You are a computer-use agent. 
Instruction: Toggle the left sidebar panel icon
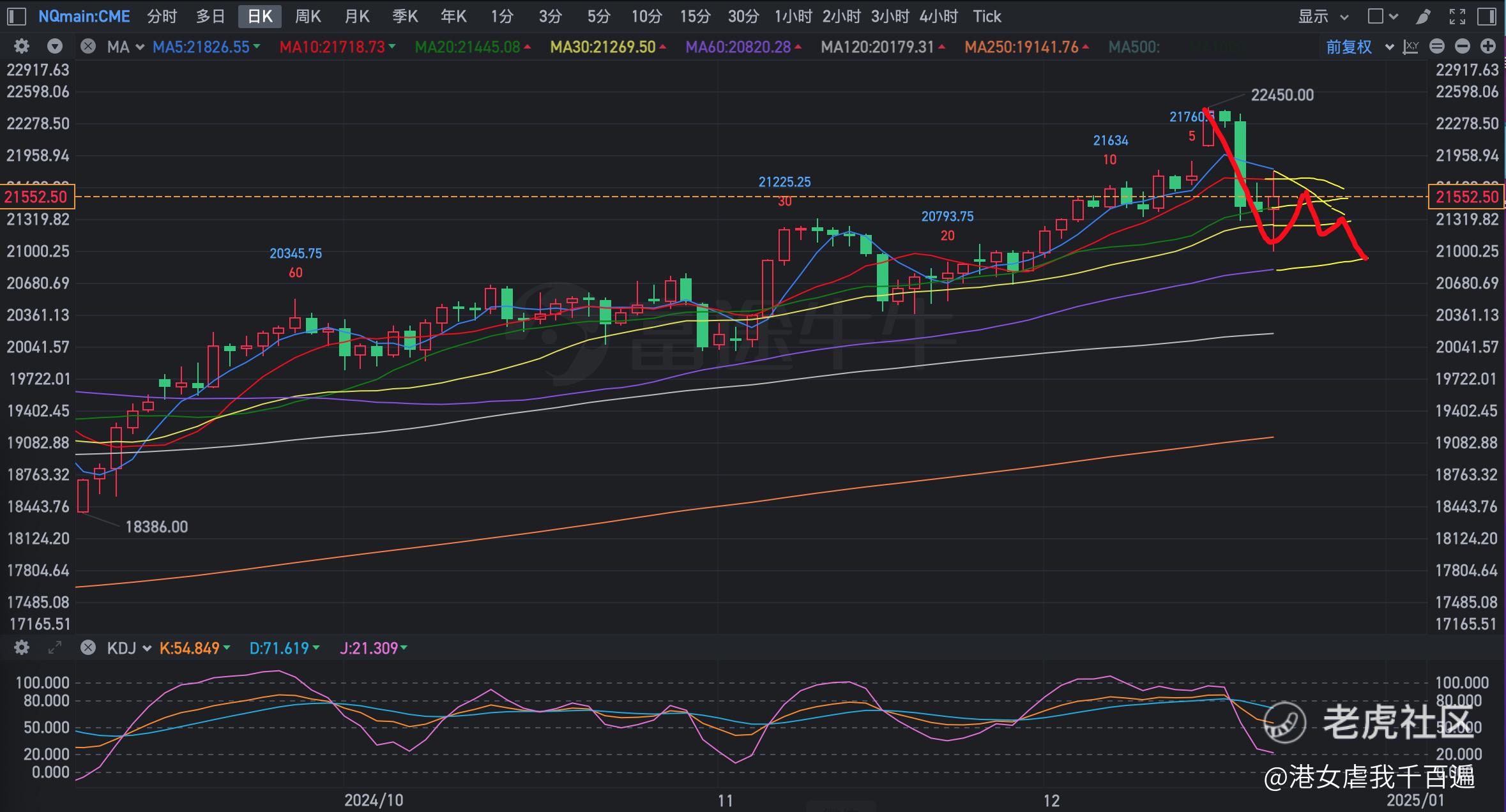tap(16, 17)
